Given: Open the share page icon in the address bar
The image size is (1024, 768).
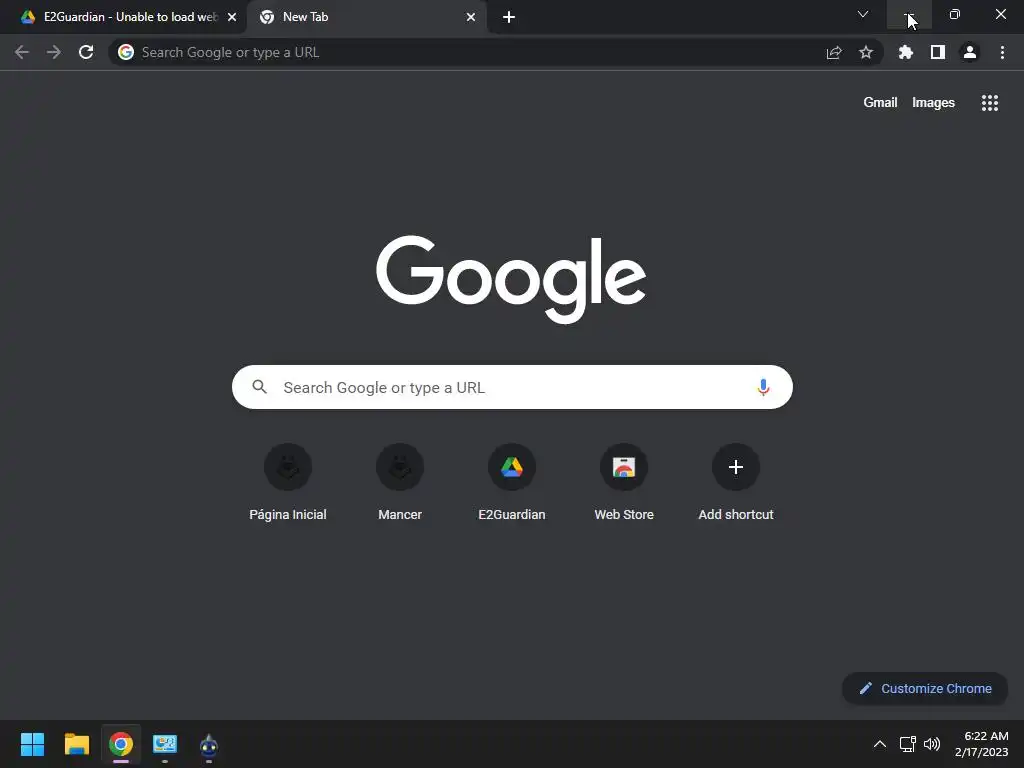Looking at the screenshot, I should click(x=834, y=53).
